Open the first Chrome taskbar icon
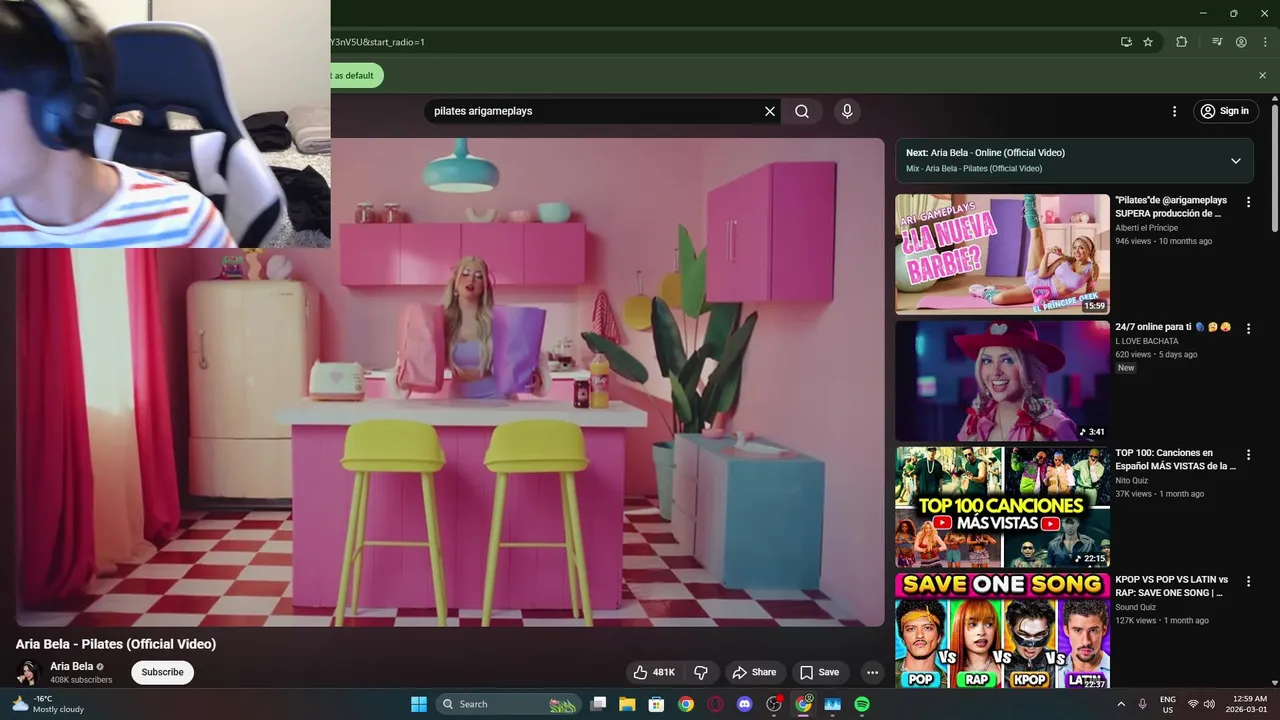 (x=686, y=704)
